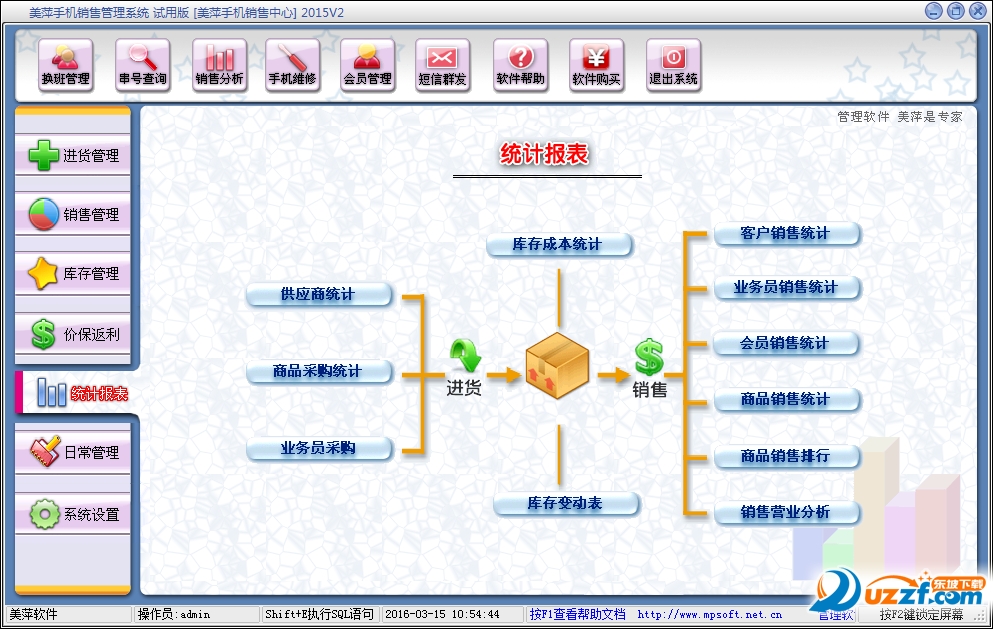
Task: Select 价保返利 price protection rebate item
Action: pos(73,334)
